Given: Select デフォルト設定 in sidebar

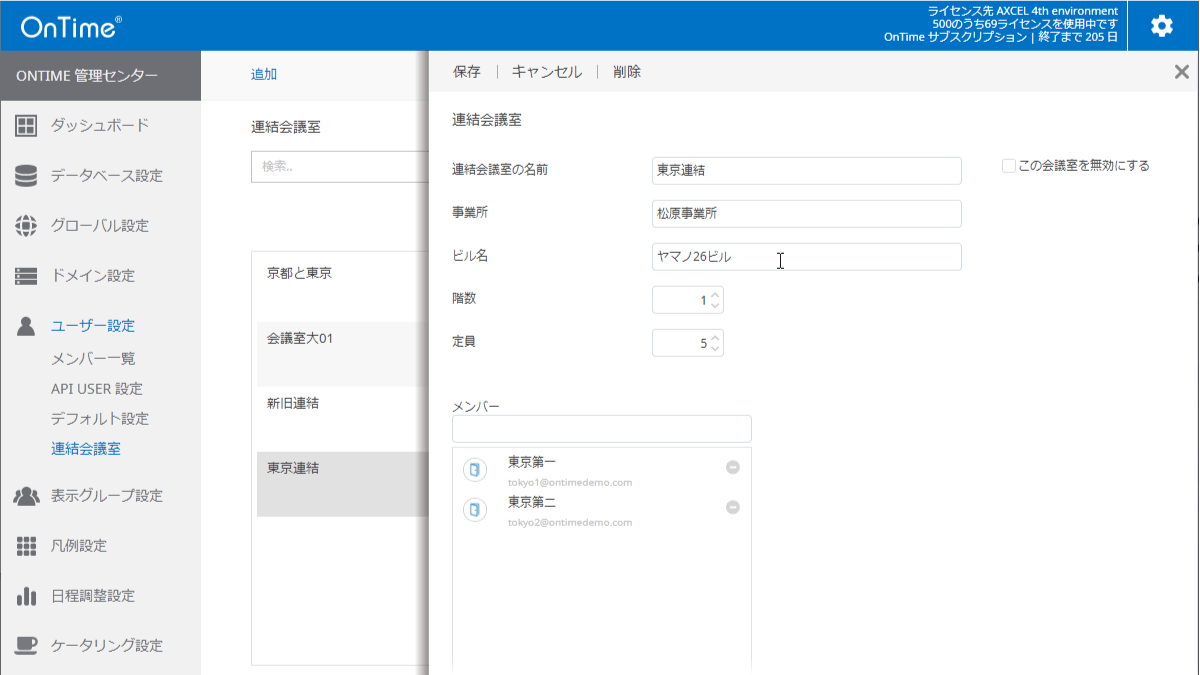Looking at the screenshot, I should [99, 418].
